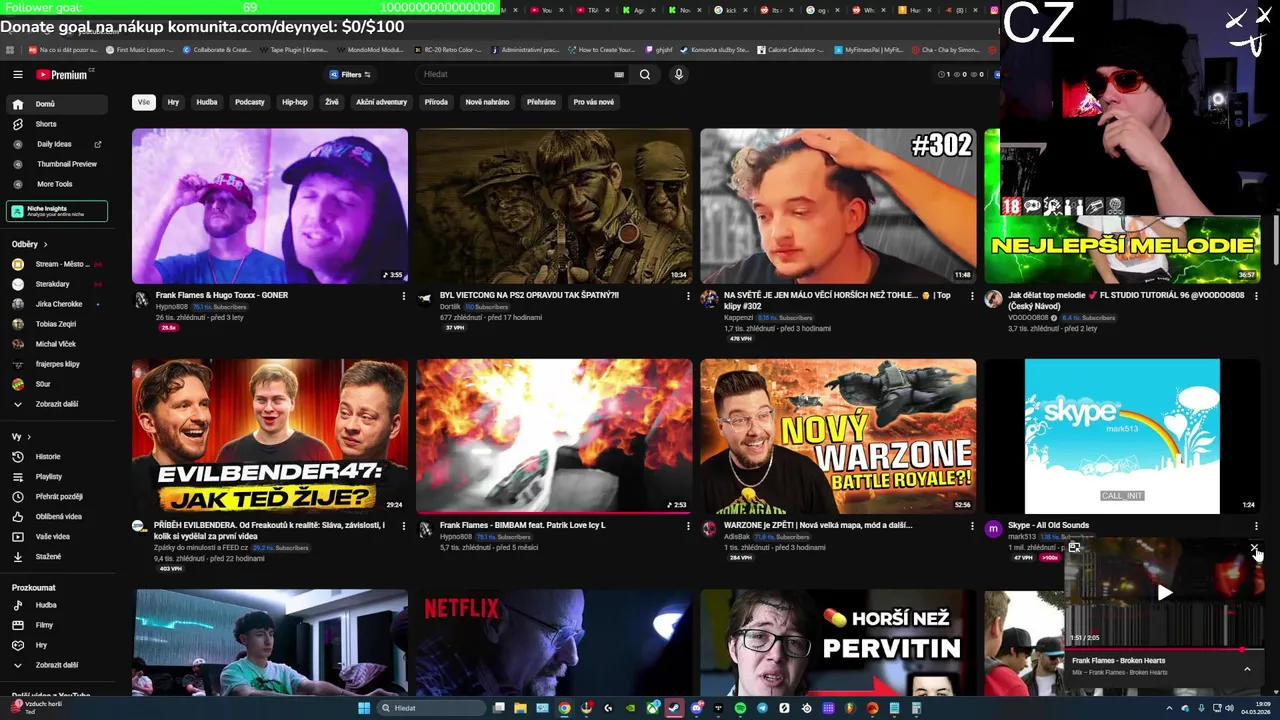Image resolution: width=1280 pixels, height=720 pixels.
Task: Open Stažené downloads page
Action: (56, 557)
